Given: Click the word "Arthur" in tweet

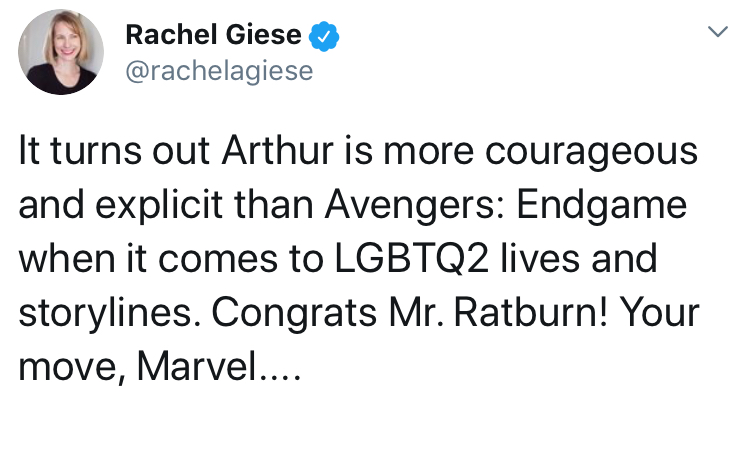Looking at the screenshot, I should pyautogui.click(x=277, y=151).
